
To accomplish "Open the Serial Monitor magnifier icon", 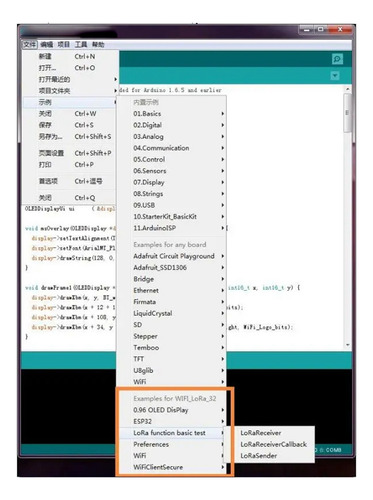I will pyautogui.click(x=337, y=59).
